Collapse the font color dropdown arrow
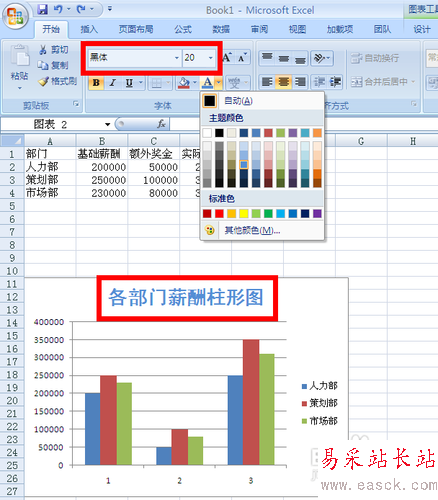Image resolution: width=438 pixels, height=500 pixels. click(219, 82)
